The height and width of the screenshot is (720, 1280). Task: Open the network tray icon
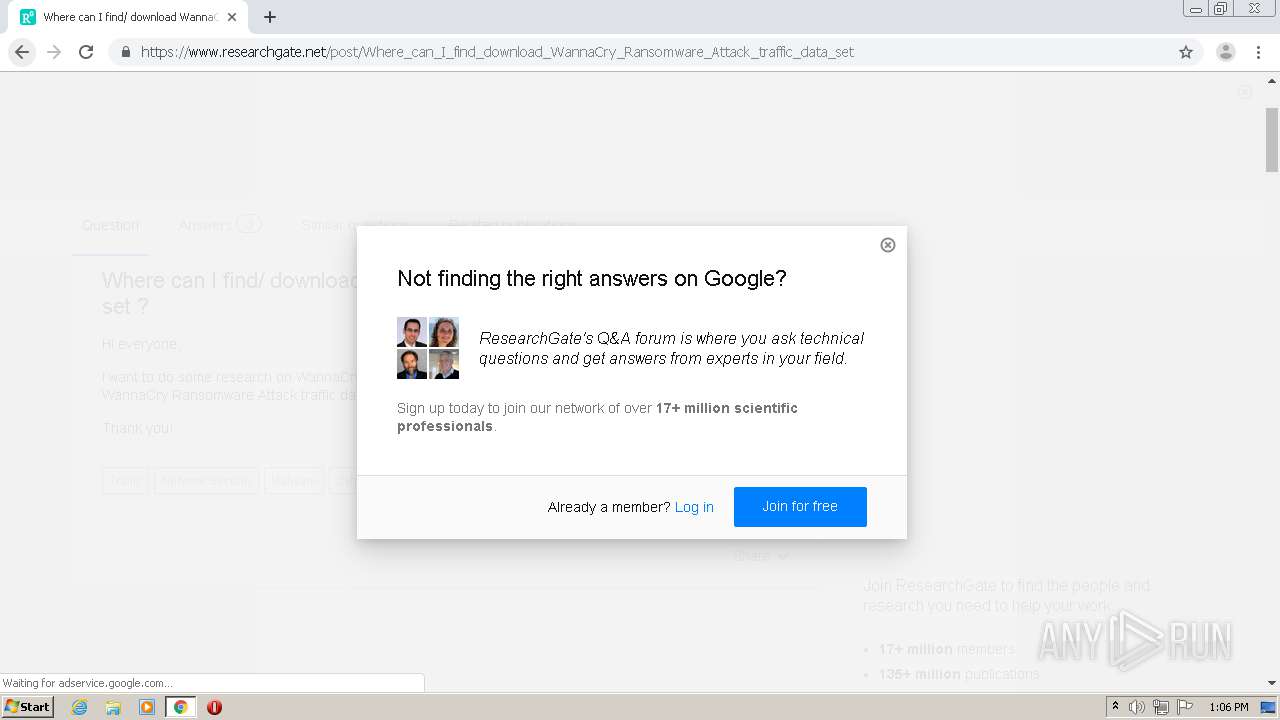(1161, 707)
